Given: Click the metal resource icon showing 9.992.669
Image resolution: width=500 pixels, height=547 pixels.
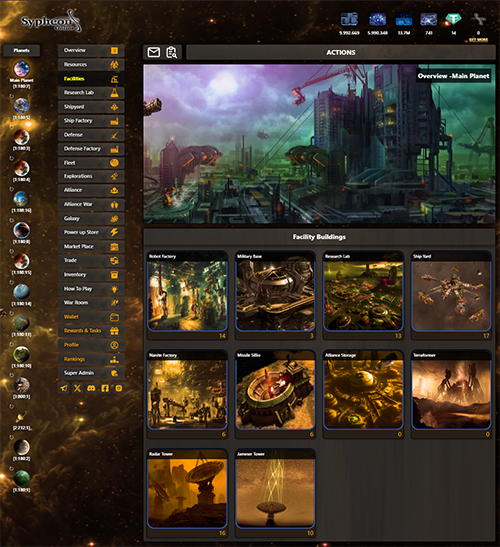Looking at the screenshot, I should pos(349,20).
